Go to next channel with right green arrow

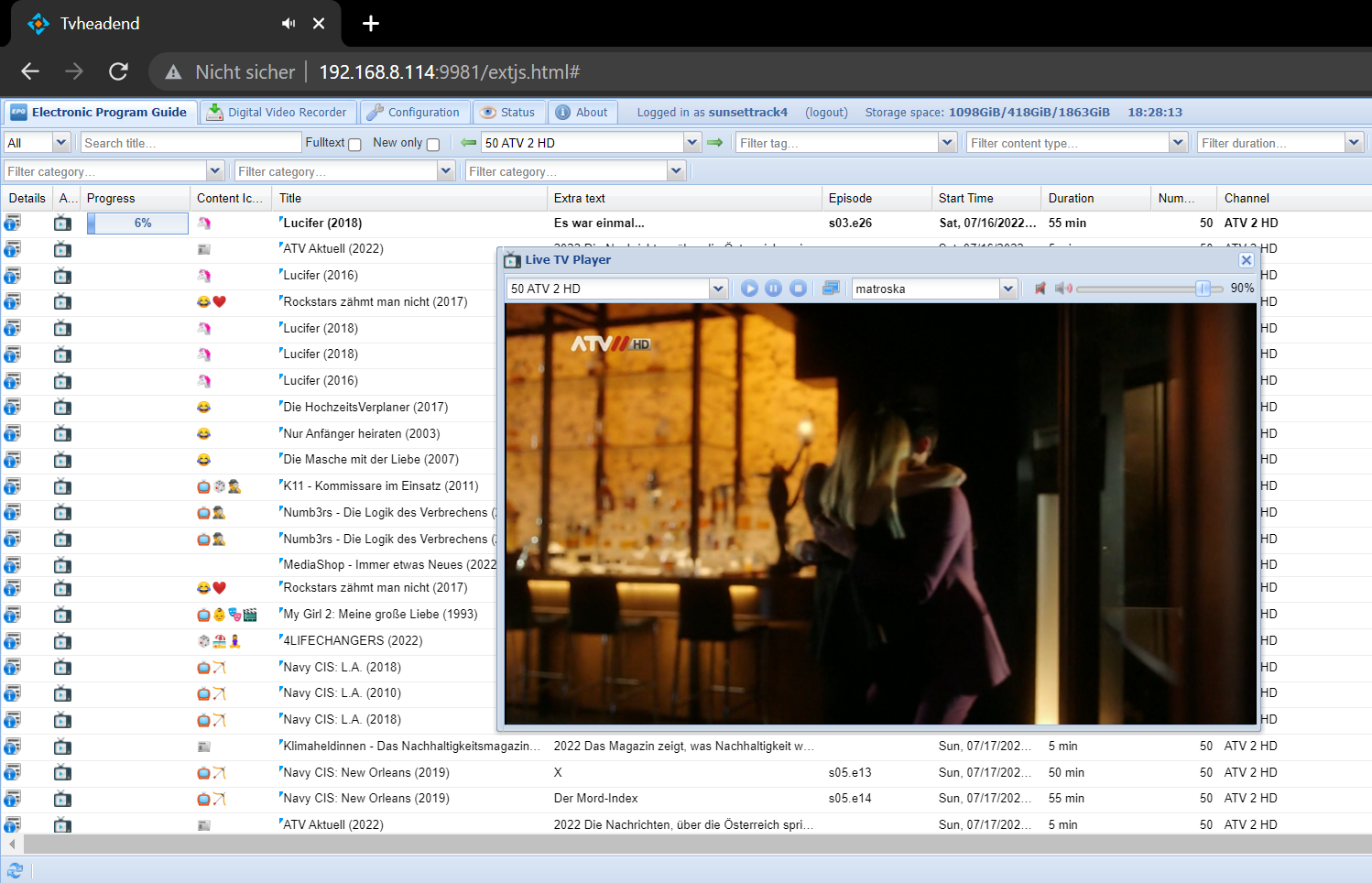[x=715, y=142]
